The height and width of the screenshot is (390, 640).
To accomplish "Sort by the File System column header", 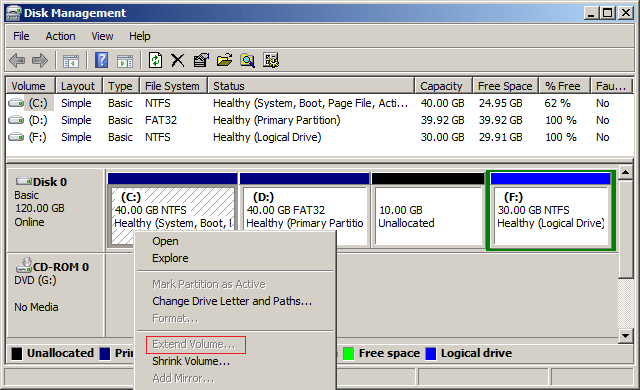I will 173,86.
